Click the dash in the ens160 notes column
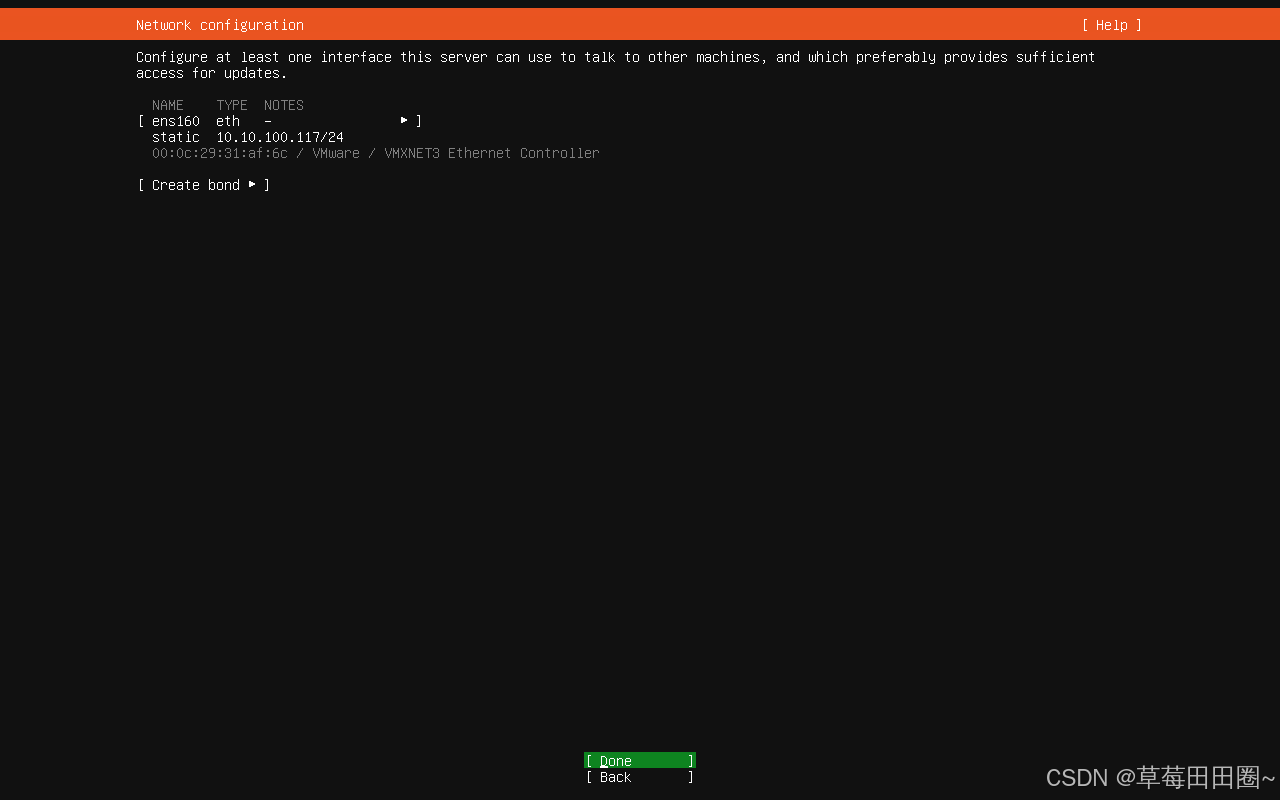The image size is (1280, 800). pyautogui.click(x=267, y=121)
